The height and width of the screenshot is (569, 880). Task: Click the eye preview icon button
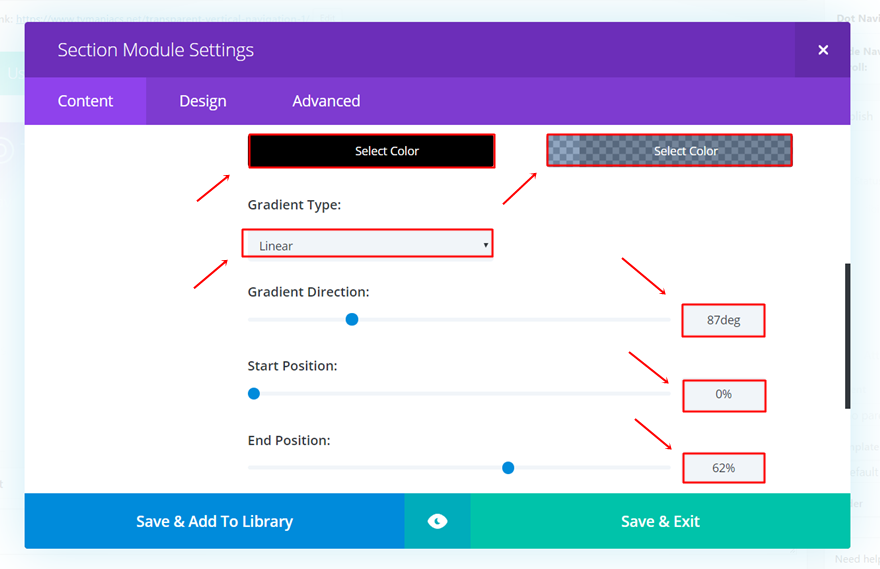coord(437,521)
